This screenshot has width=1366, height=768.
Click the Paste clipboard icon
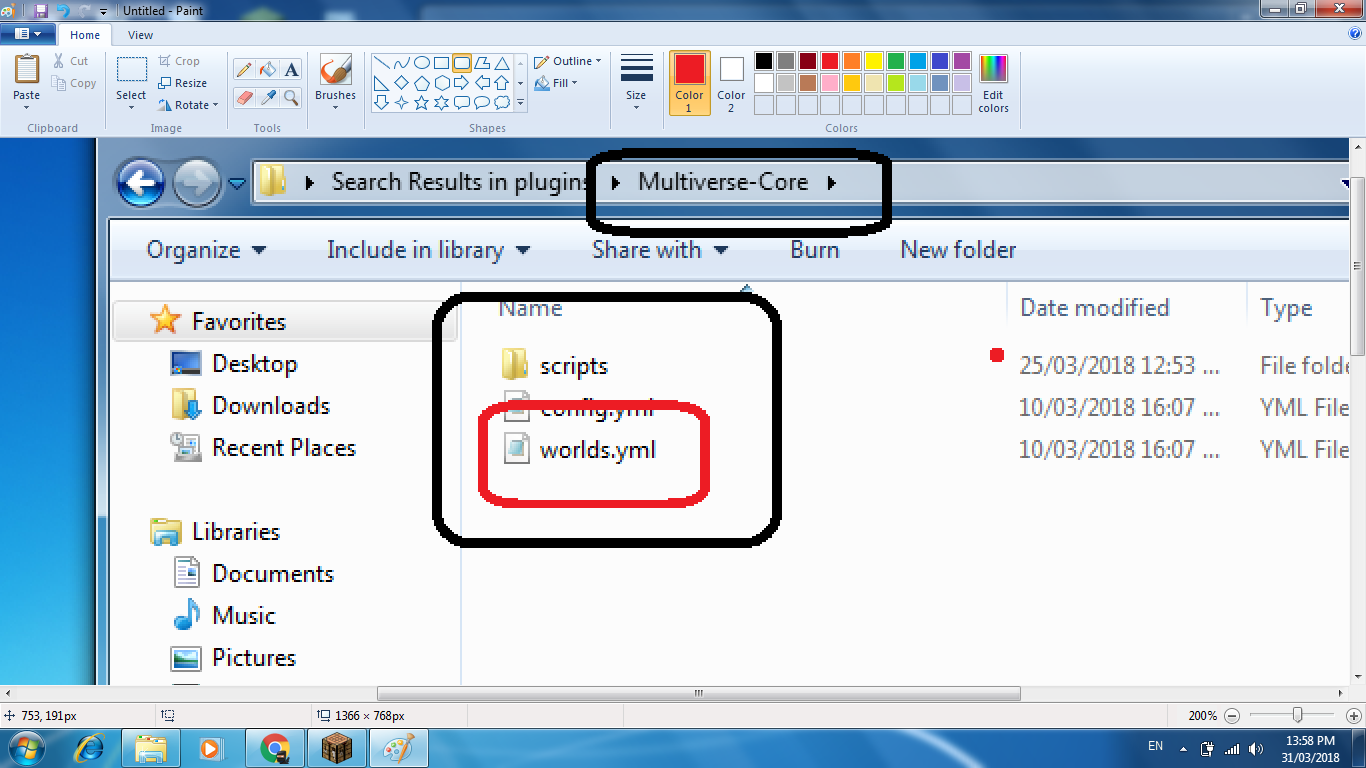click(27, 70)
